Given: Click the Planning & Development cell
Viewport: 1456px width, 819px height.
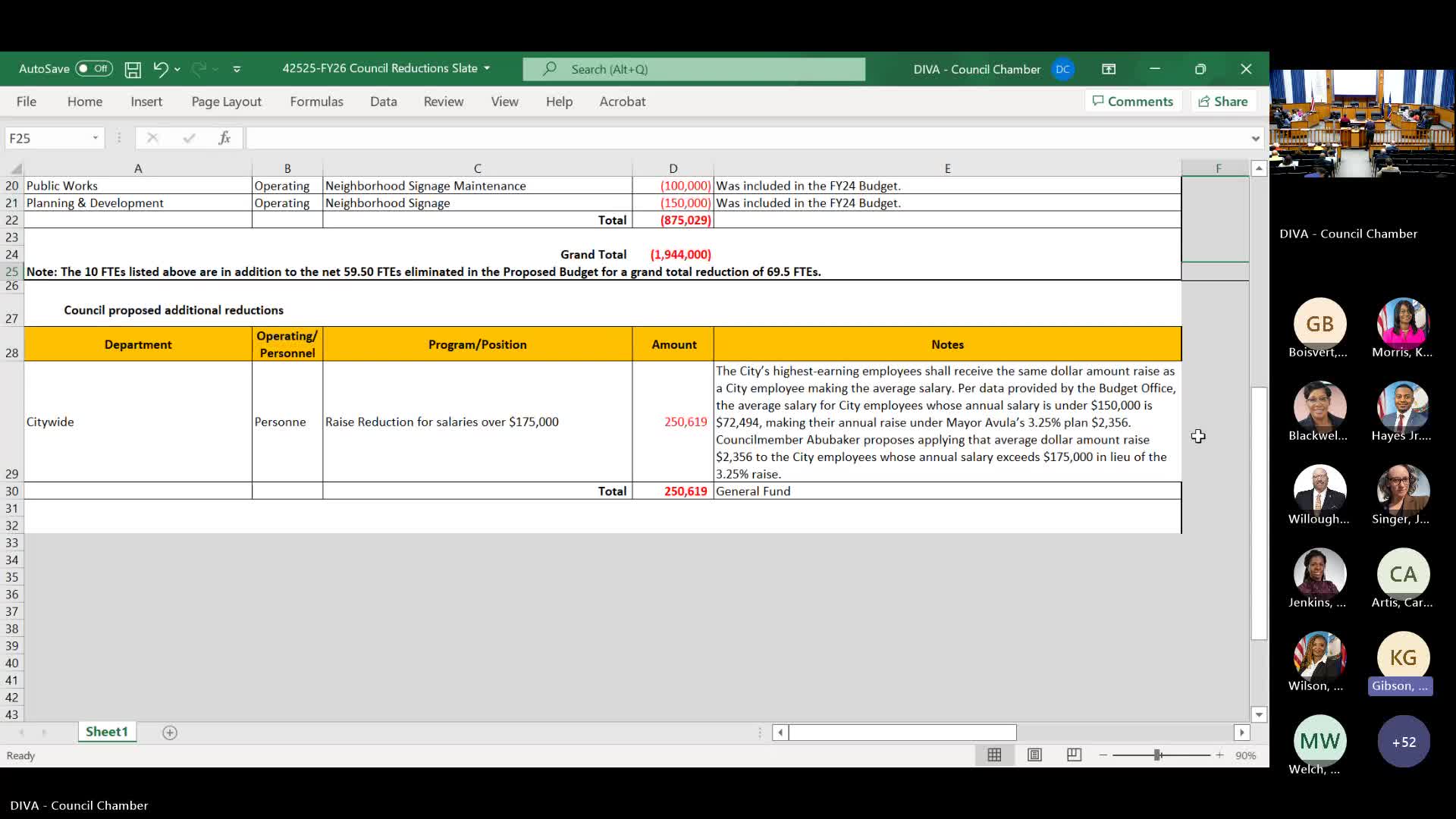Looking at the screenshot, I should point(138,203).
